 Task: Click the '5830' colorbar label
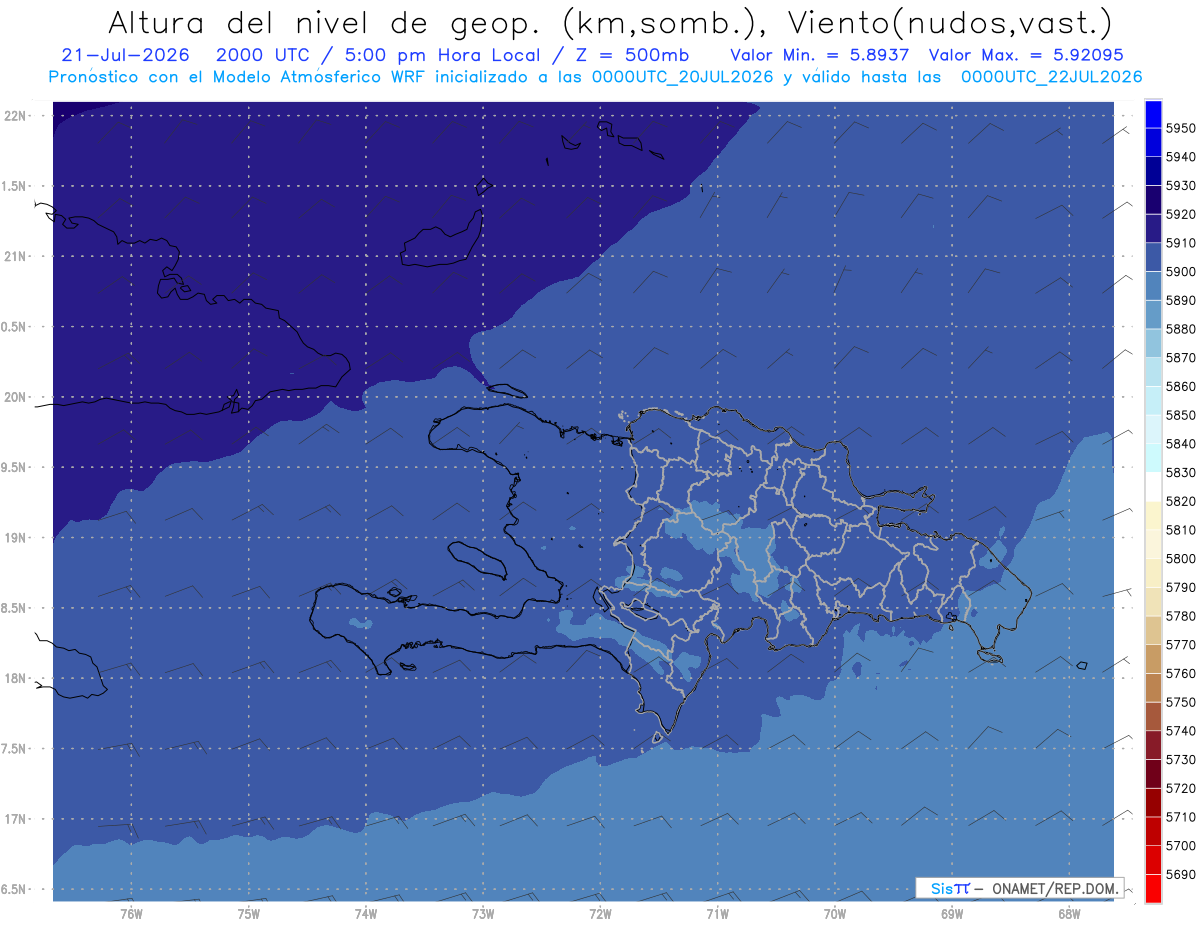1180,472
